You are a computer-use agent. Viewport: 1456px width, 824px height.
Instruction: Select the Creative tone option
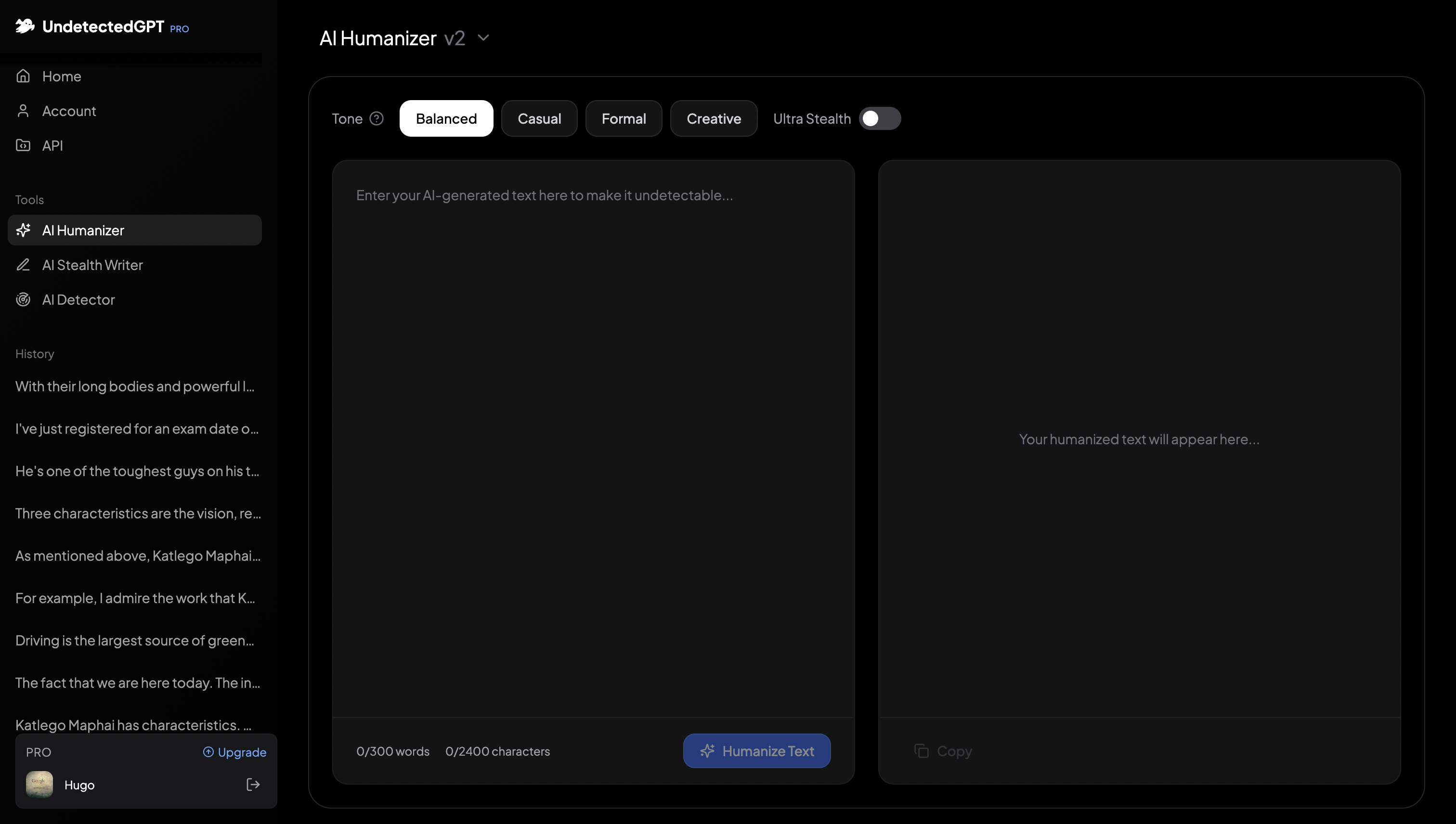coord(713,118)
